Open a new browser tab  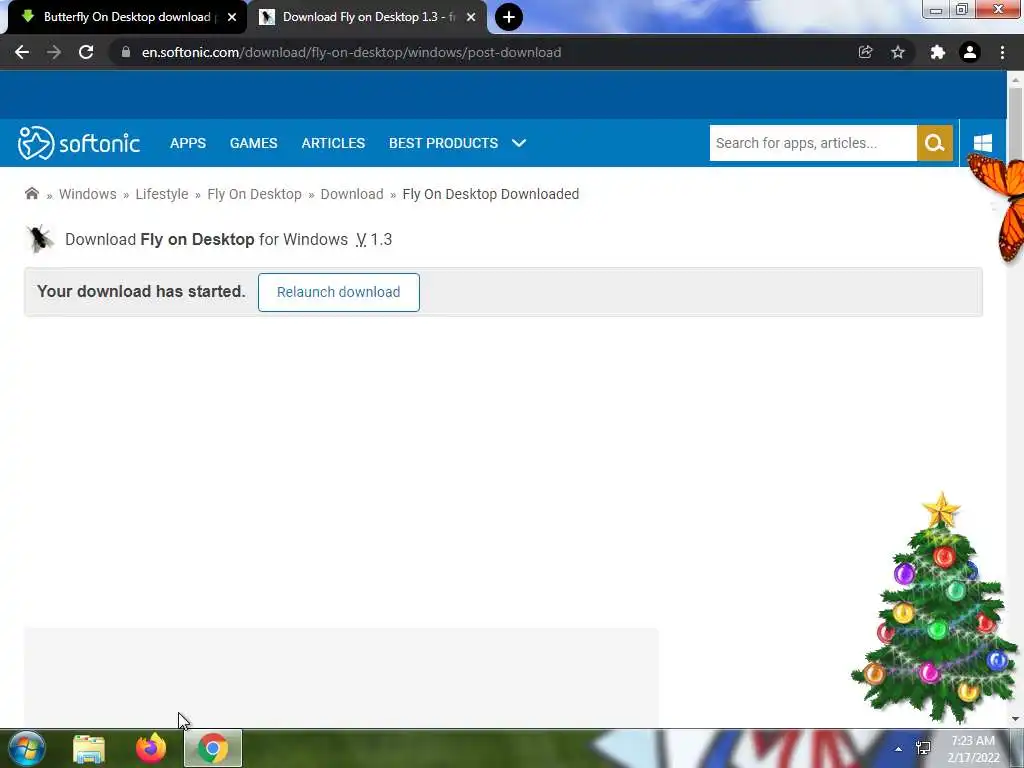[x=509, y=17]
